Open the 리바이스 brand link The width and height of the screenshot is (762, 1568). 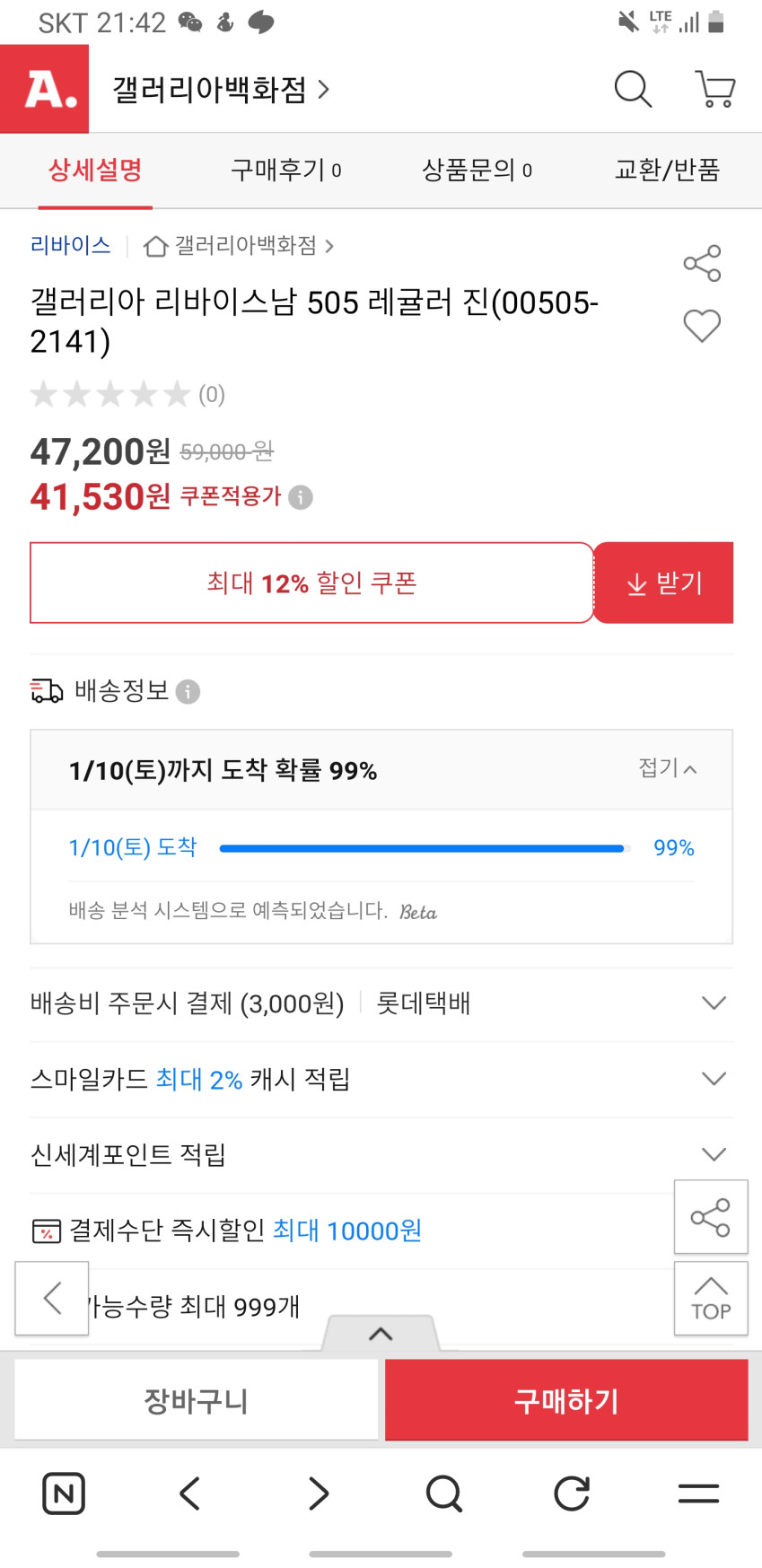coord(71,245)
